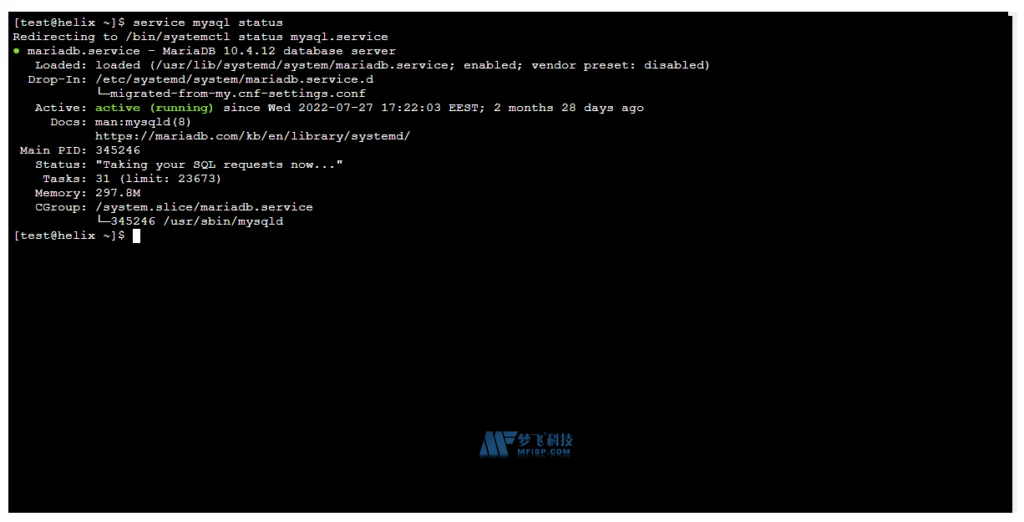Click the /etc/systemd/system/mariadb.service.d path
The height and width of the screenshot is (522, 1024).
click(234, 80)
